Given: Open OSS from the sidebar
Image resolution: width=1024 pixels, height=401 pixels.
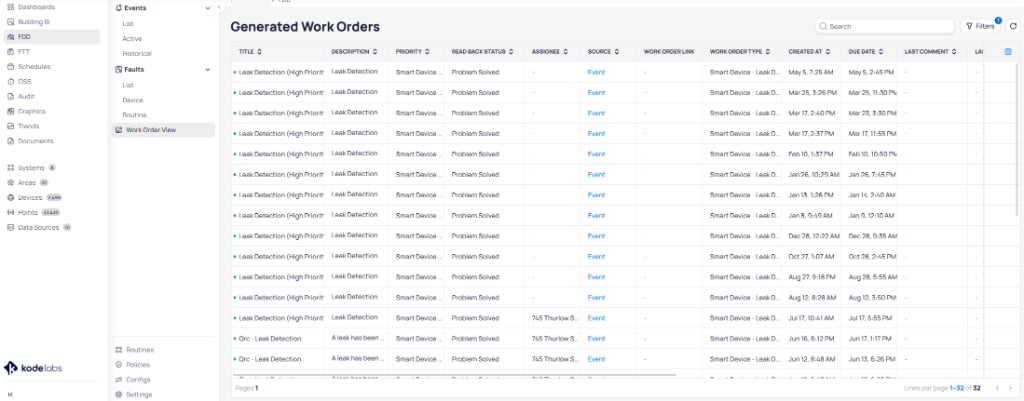Looking at the screenshot, I should coord(24,82).
